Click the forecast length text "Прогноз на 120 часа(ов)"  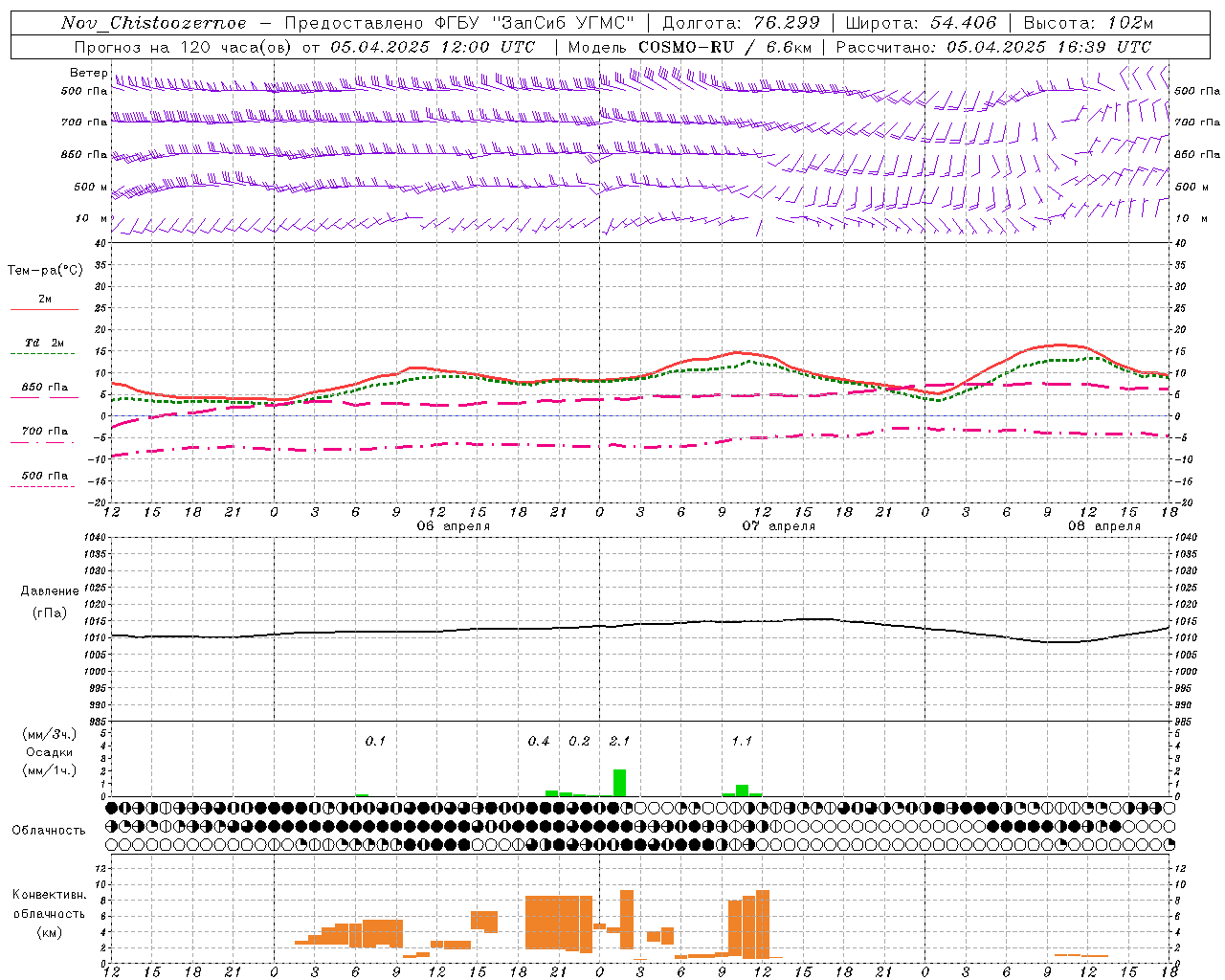click(185, 47)
